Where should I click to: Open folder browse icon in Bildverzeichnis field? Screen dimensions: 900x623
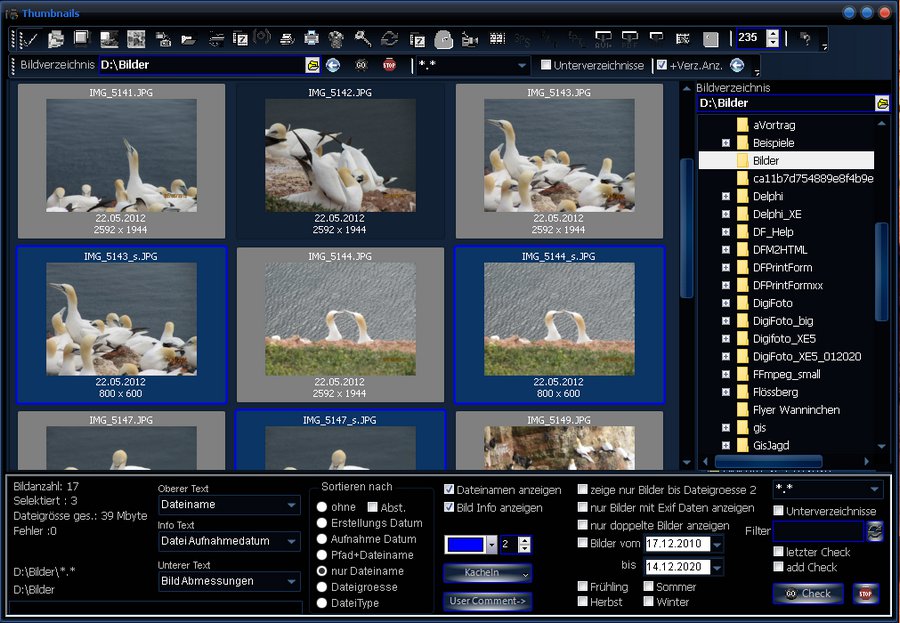(312, 66)
